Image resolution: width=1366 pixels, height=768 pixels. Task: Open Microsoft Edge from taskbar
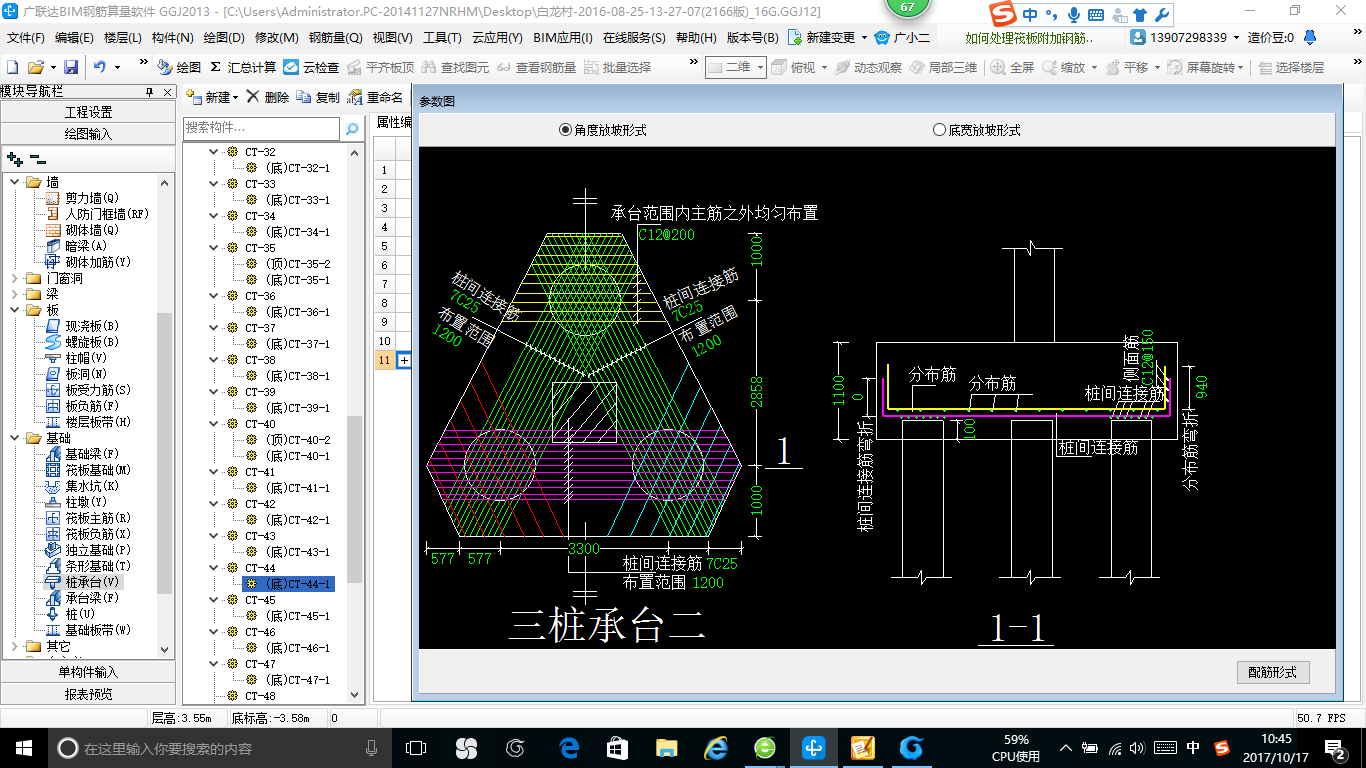(570, 748)
